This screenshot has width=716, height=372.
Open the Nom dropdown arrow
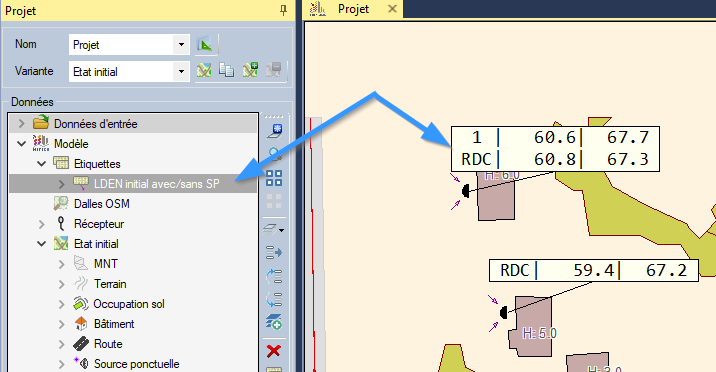(x=181, y=45)
